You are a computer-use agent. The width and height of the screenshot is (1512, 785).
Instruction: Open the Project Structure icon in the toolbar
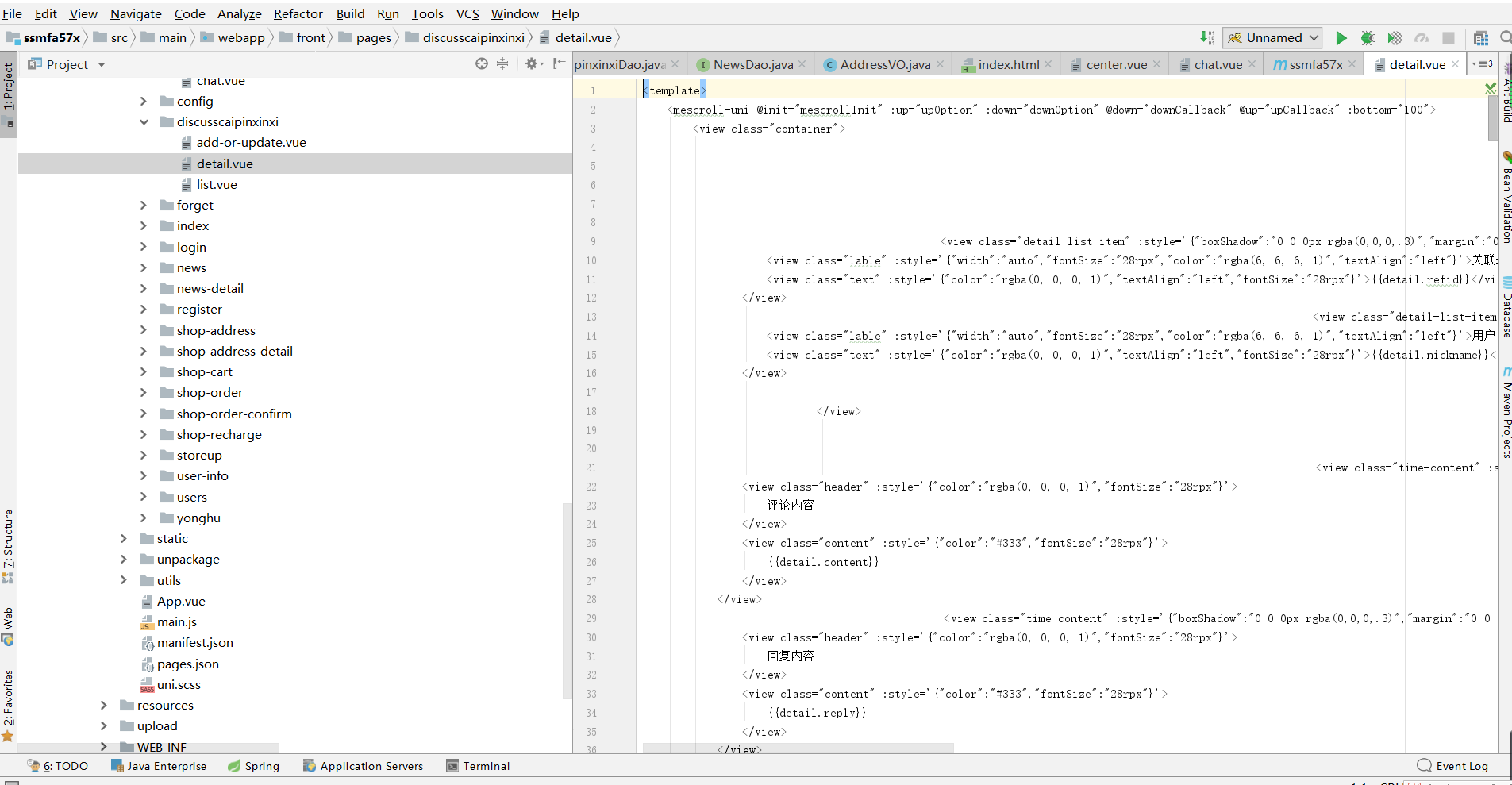(1481, 38)
